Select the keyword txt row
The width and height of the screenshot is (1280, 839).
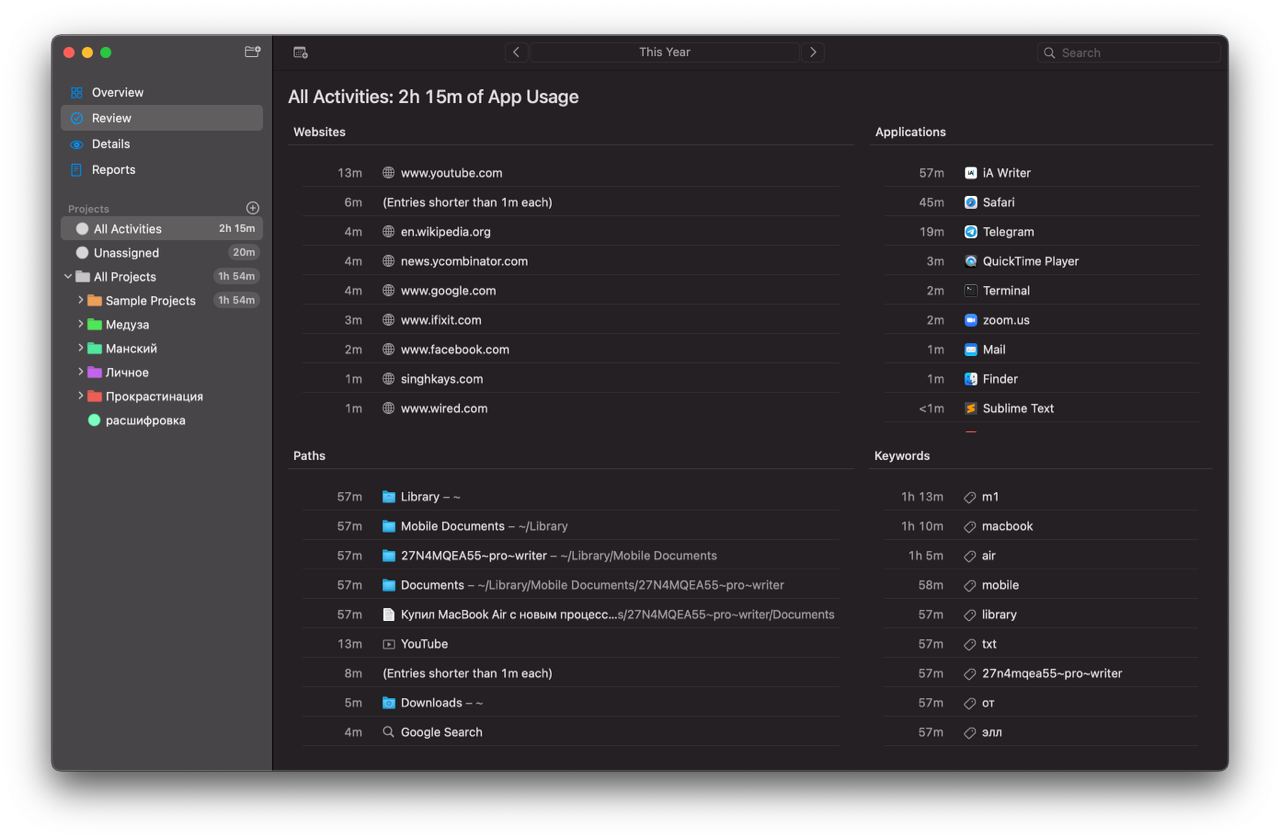pos(1040,644)
